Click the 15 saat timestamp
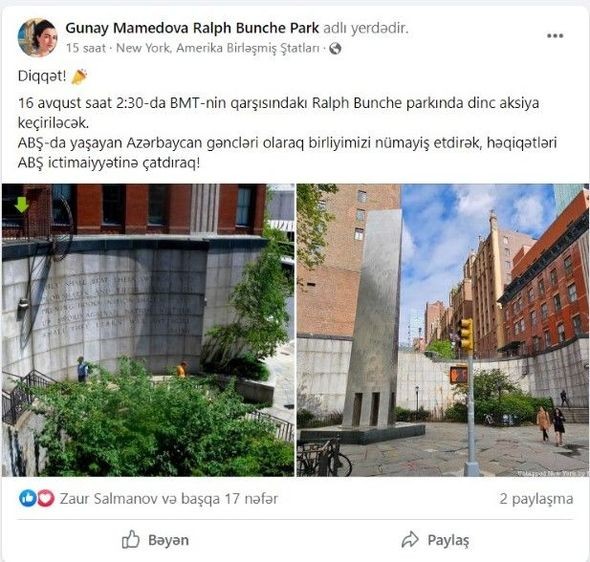The height and width of the screenshot is (562, 590). click(86, 48)
